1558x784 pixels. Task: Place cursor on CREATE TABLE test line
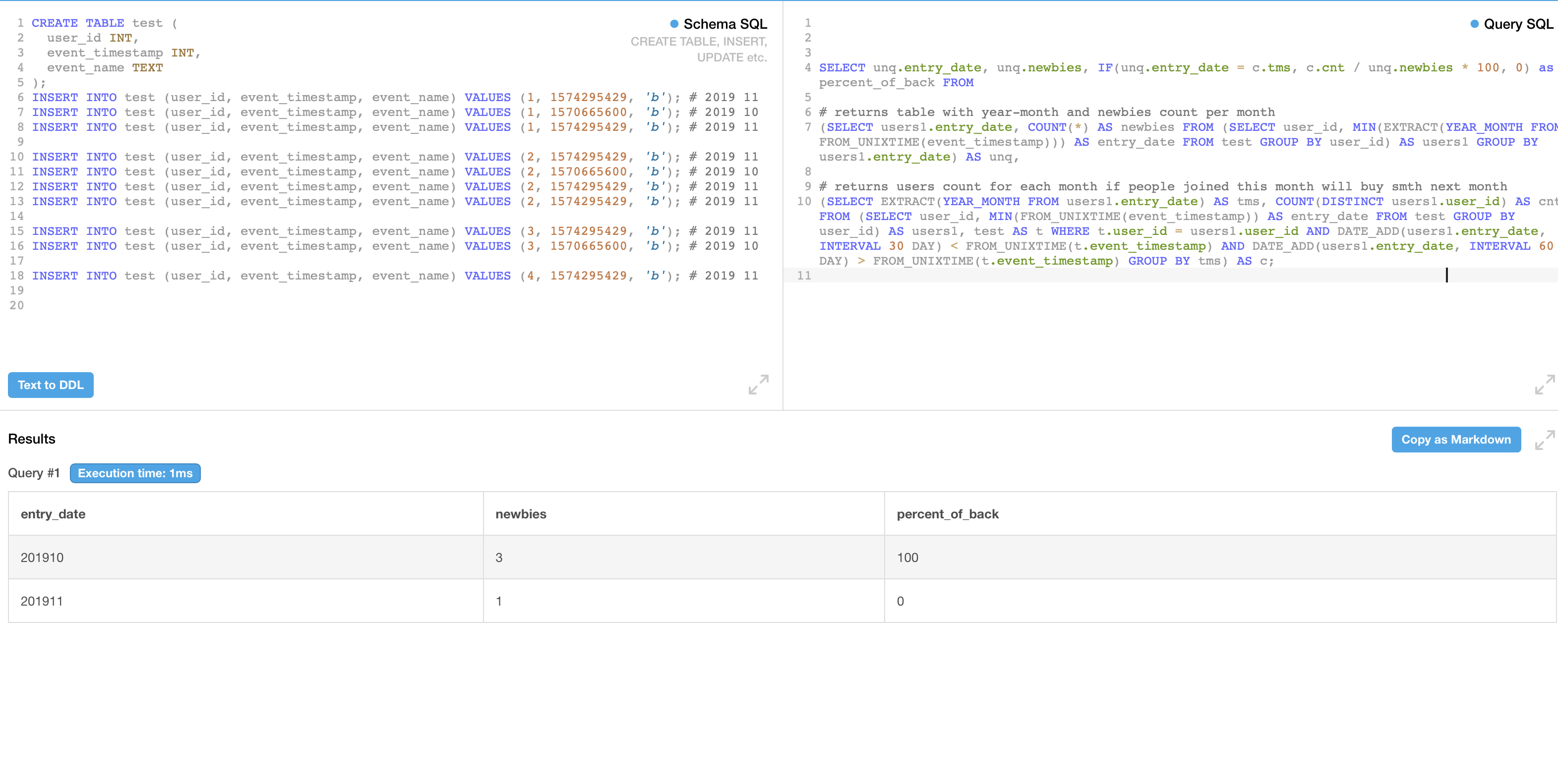click(103, 23)
